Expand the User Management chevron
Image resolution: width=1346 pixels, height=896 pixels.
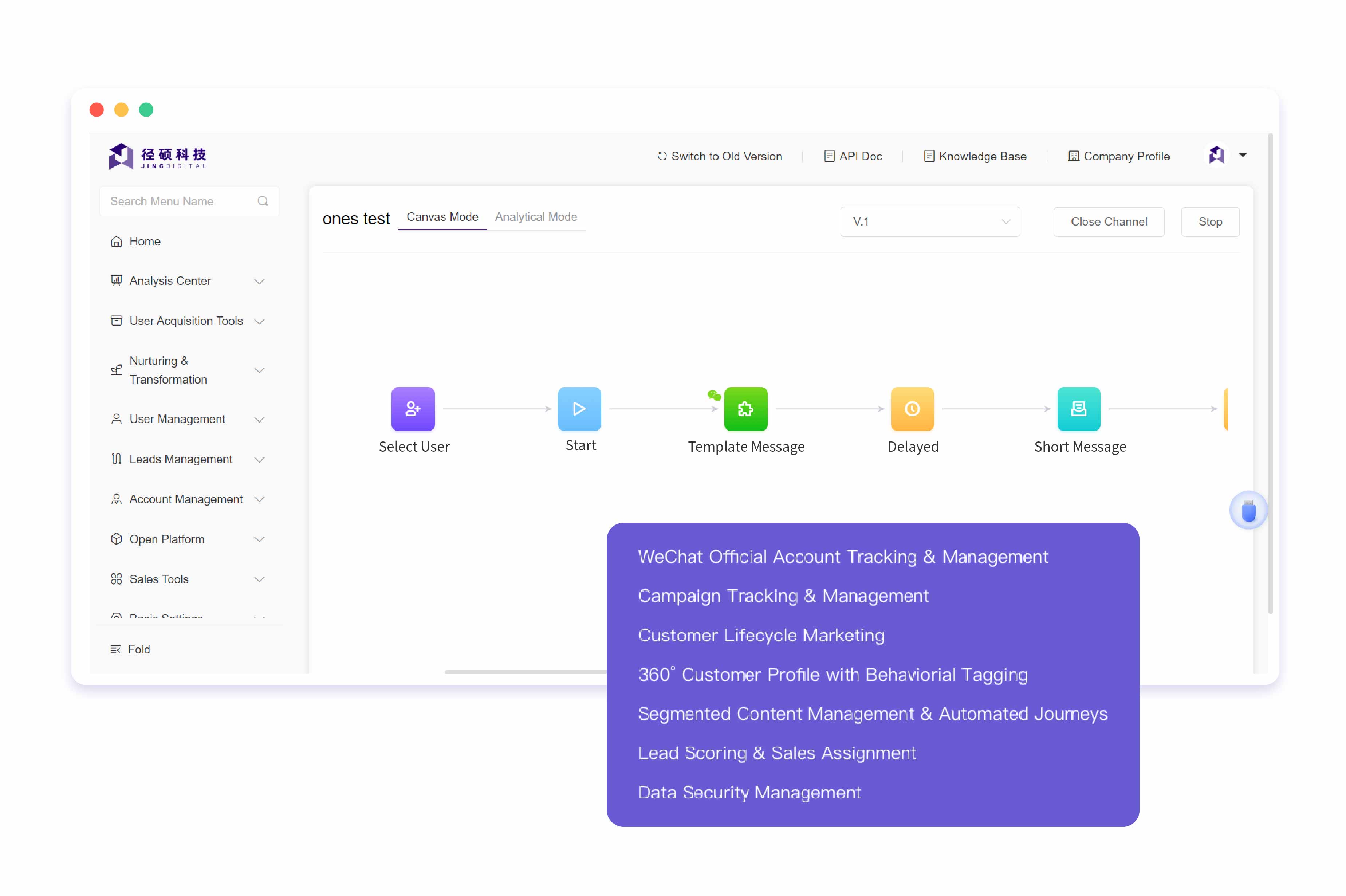pyautogui.click(x=259, y=420)
